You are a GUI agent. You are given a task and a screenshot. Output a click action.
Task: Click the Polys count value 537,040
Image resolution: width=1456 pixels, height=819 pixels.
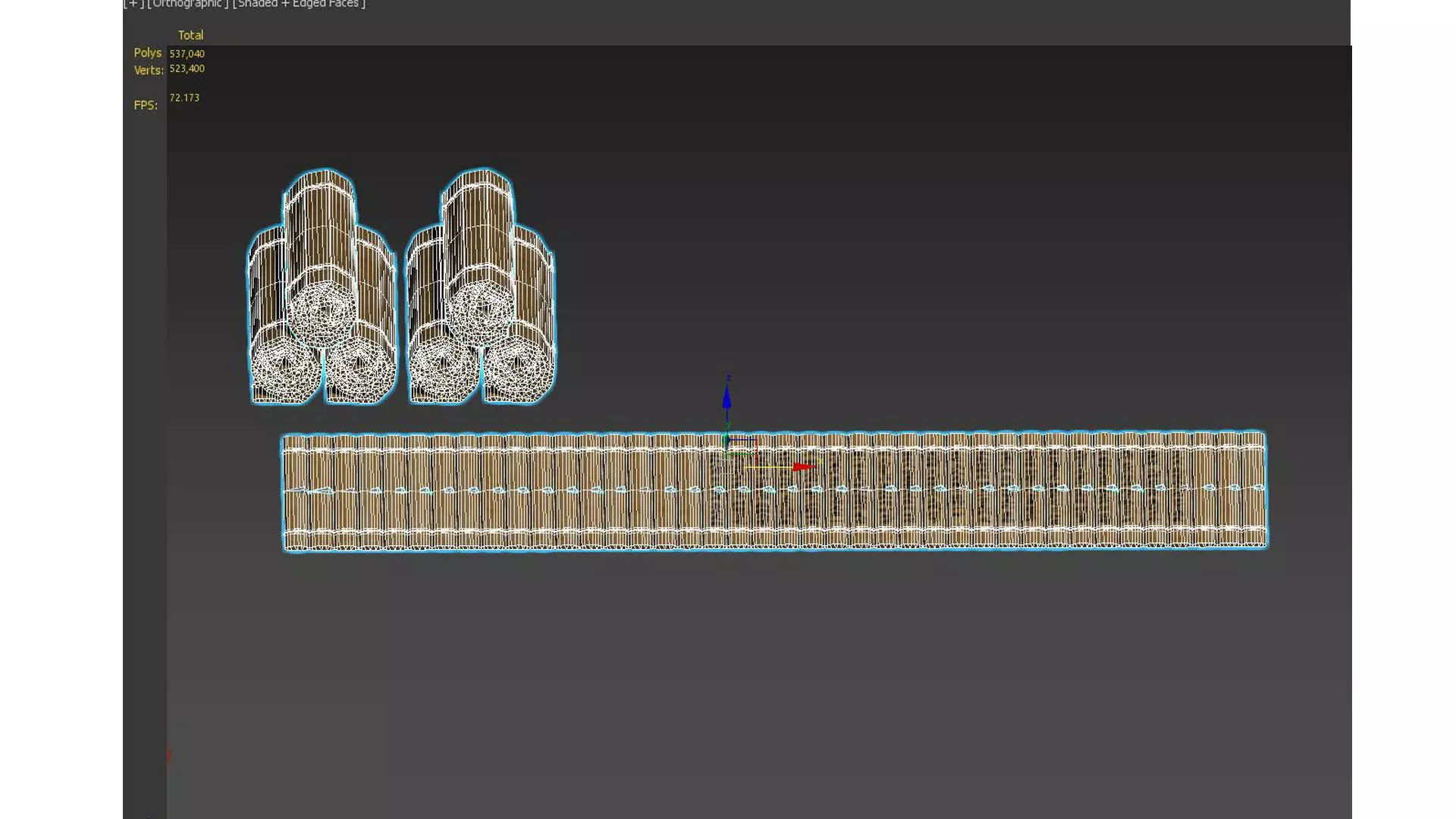pyautogui.click(x=187, y=54)
